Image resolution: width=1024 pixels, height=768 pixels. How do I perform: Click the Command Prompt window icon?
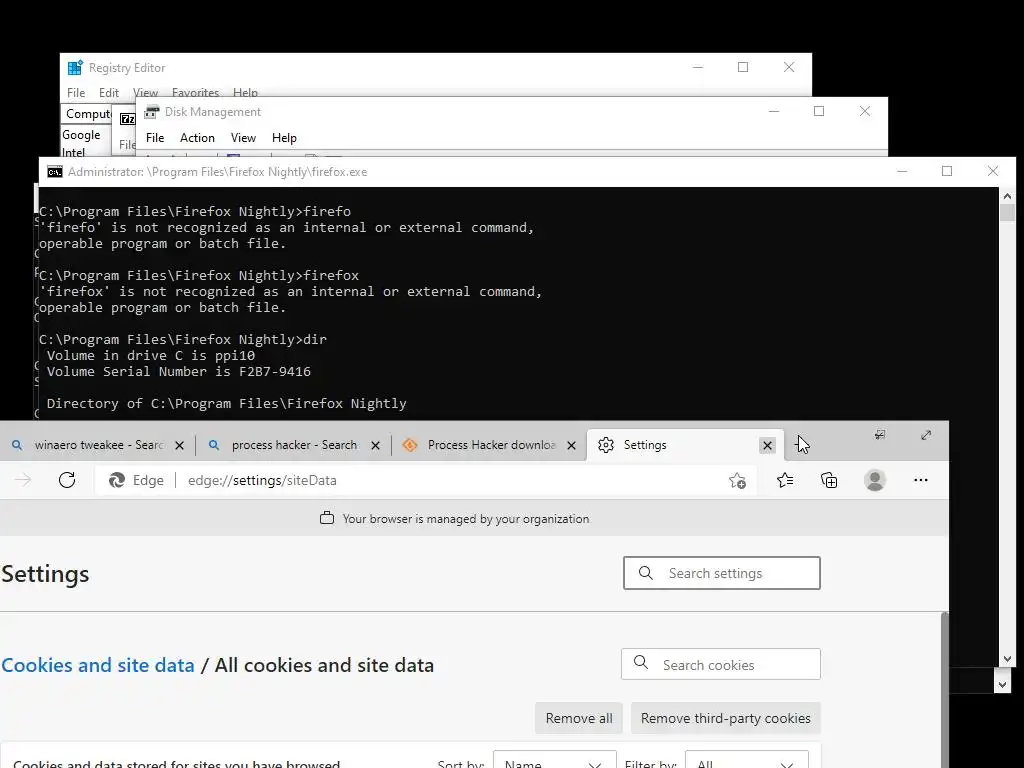[55, 172]
